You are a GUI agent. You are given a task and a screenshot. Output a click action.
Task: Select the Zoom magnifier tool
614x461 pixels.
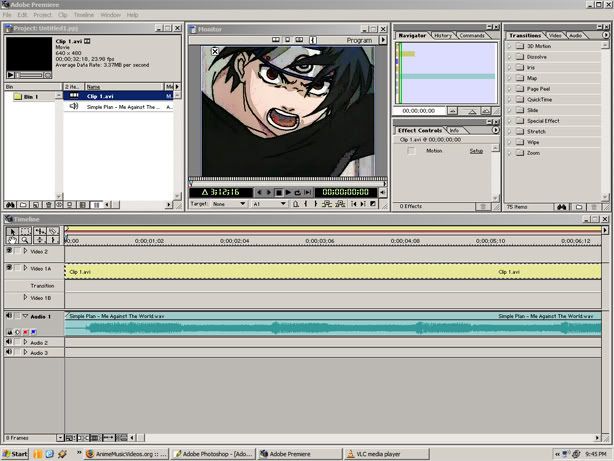pyautogui.click(x=25, y=240)
